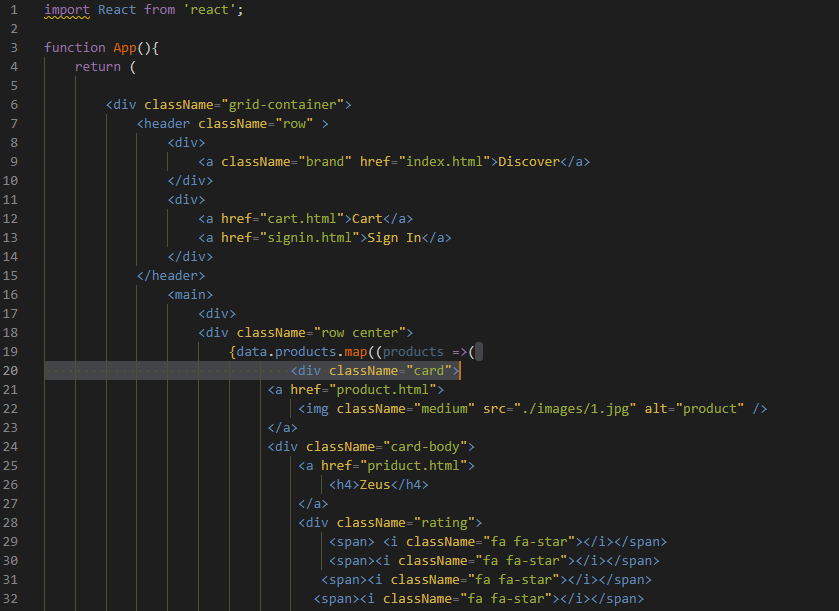The height and width of the screenshot is (611, 839).
Task: Click the "card" className string on line 20
Action: coord(429,371)
